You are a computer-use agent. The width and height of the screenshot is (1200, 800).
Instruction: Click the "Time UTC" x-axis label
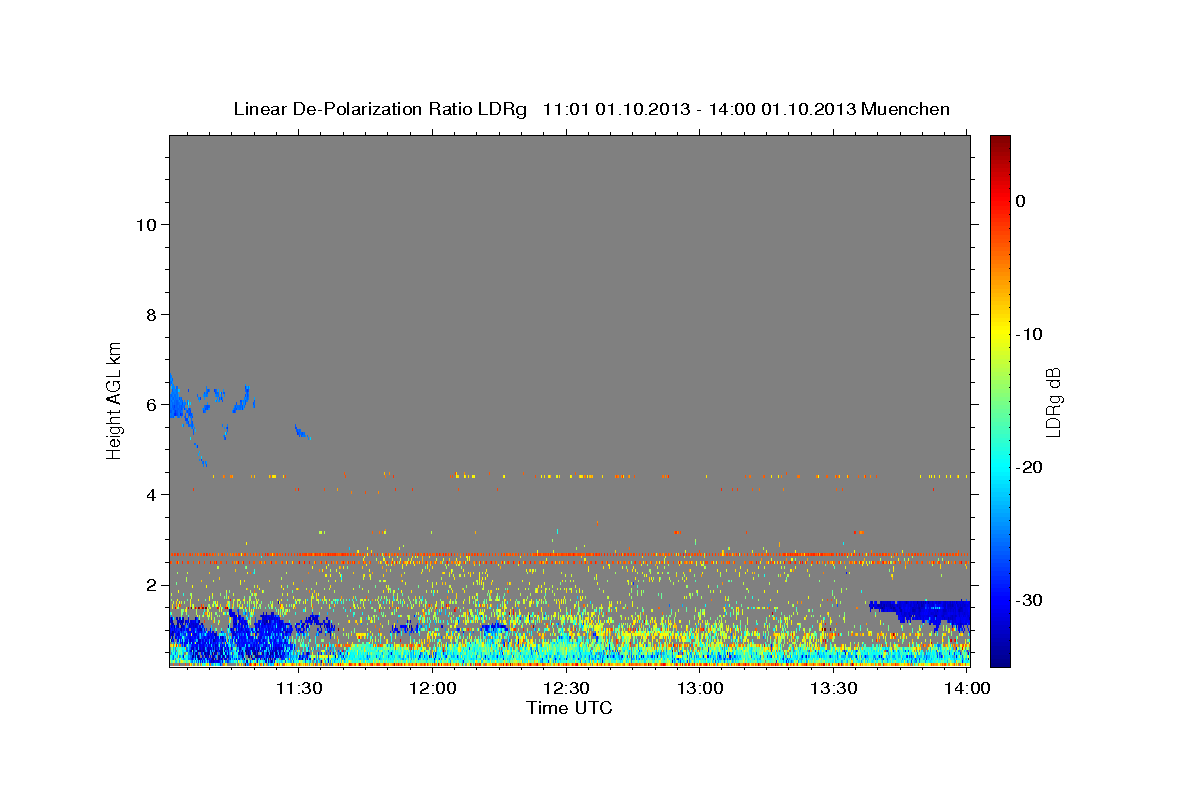click(569, 708)
